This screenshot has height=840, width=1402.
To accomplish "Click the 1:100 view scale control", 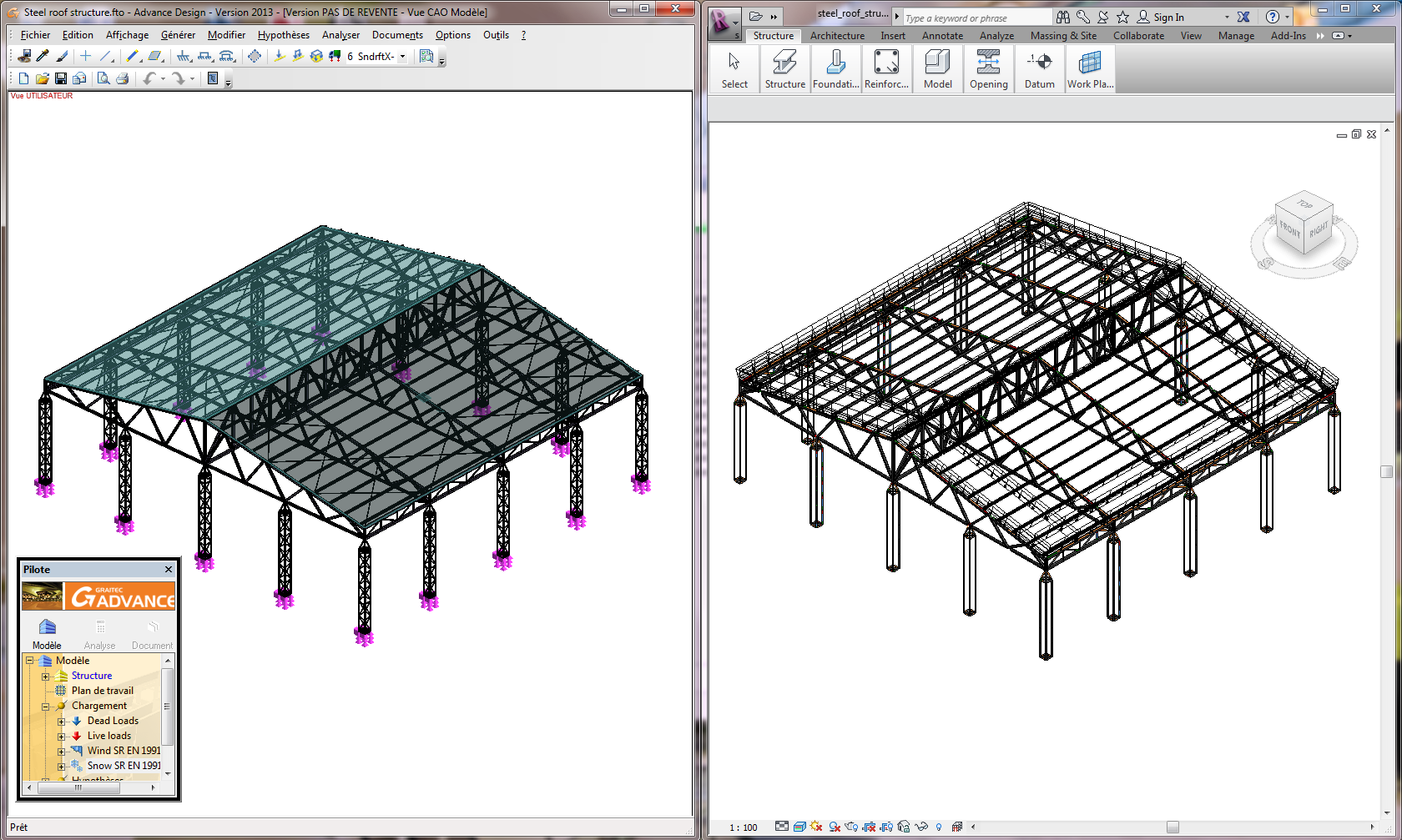I will [742, 827].
